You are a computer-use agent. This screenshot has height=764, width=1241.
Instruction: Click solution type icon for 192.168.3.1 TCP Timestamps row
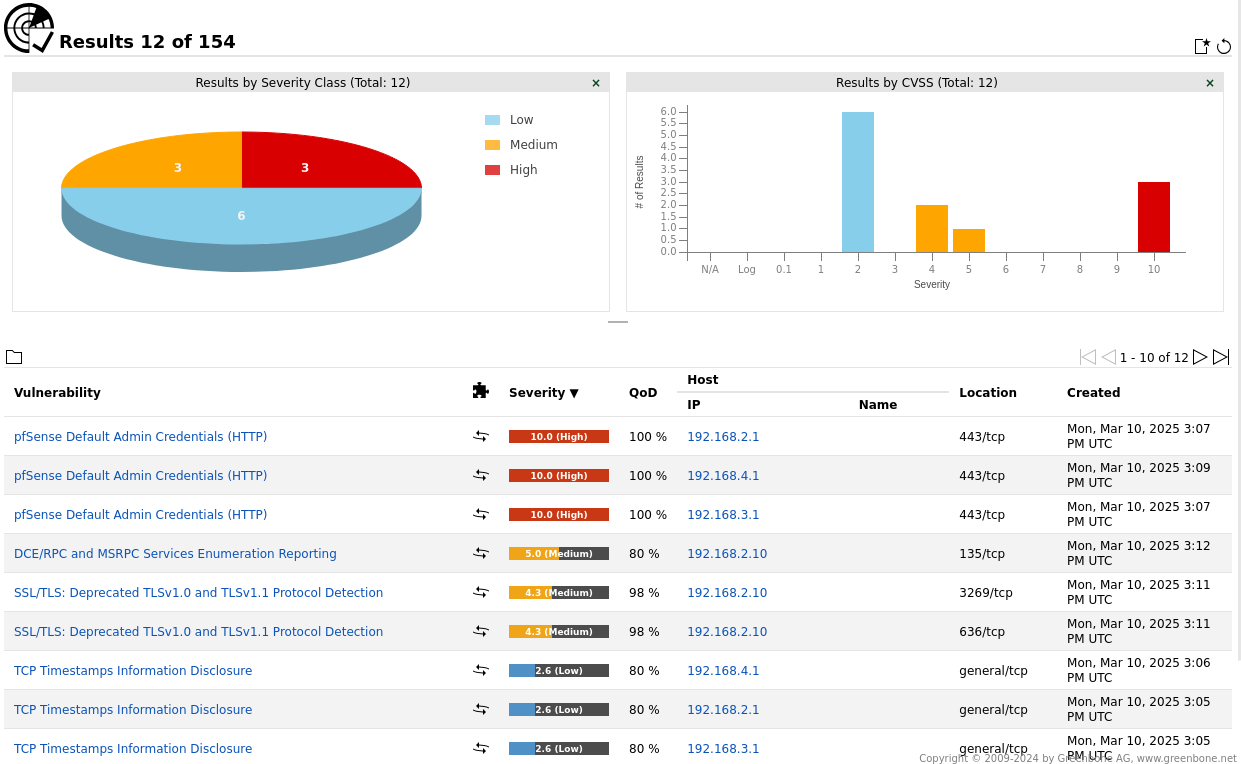click(481, 748)
